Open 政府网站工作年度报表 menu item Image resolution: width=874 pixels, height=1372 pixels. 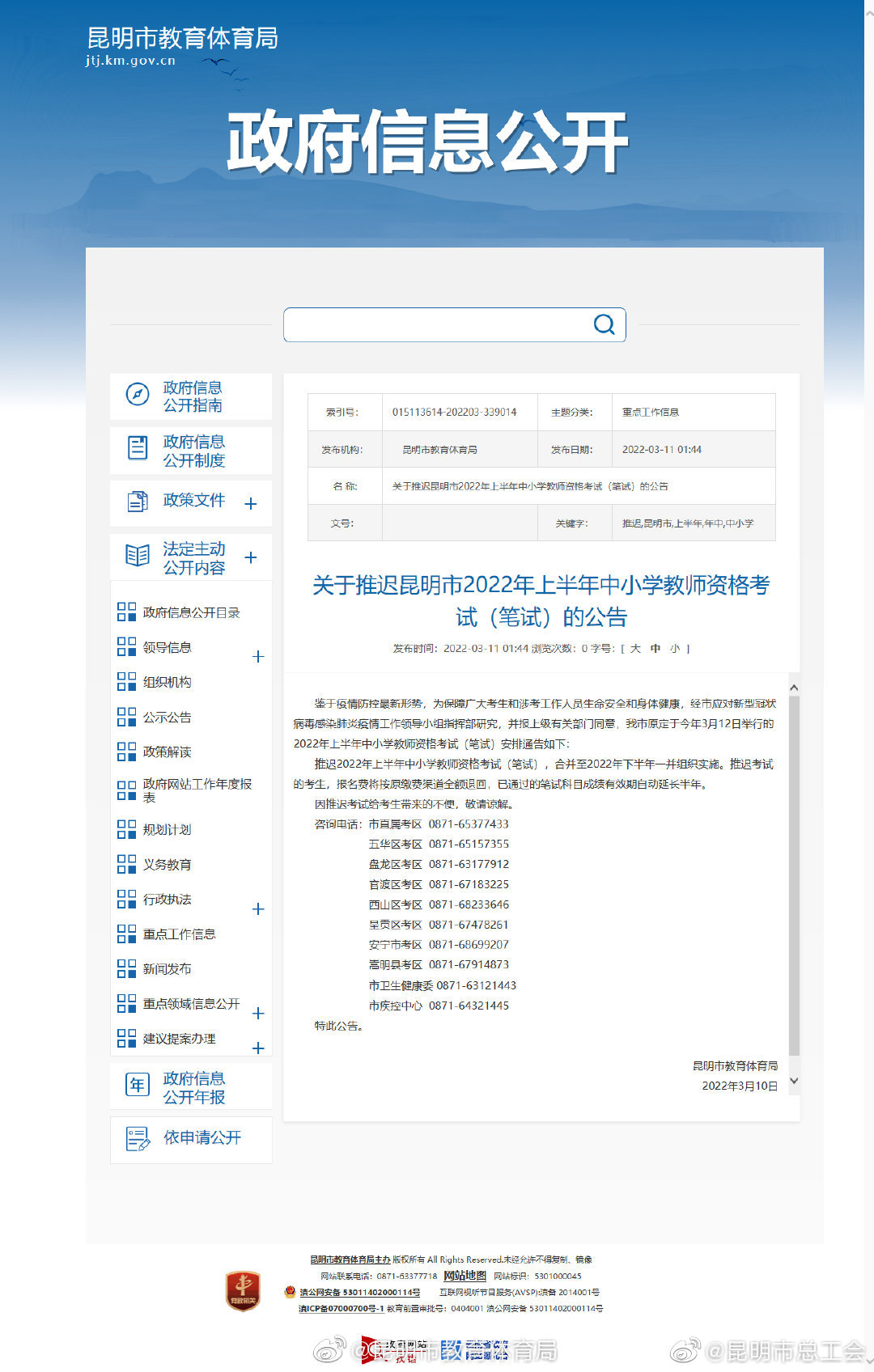point(197,790)
